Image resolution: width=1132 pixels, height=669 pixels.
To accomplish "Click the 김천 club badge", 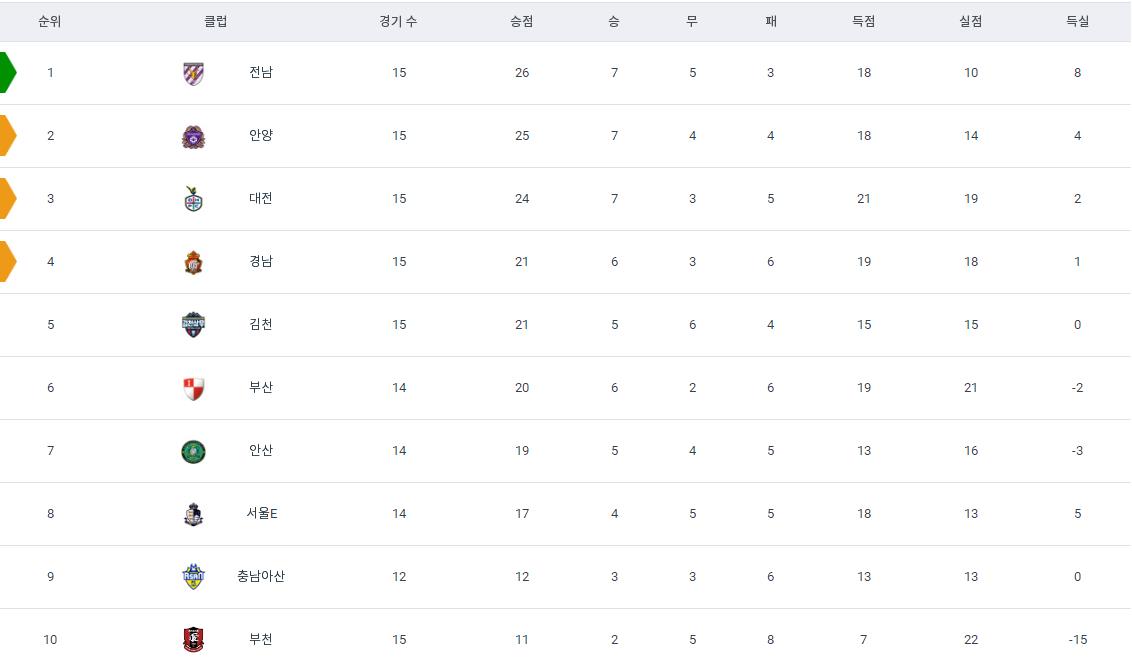I will tap(193, 325).
